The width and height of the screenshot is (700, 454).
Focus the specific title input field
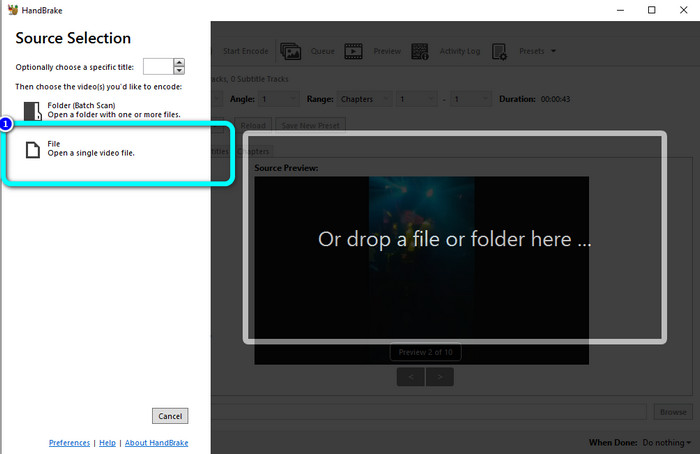[158, 67]
